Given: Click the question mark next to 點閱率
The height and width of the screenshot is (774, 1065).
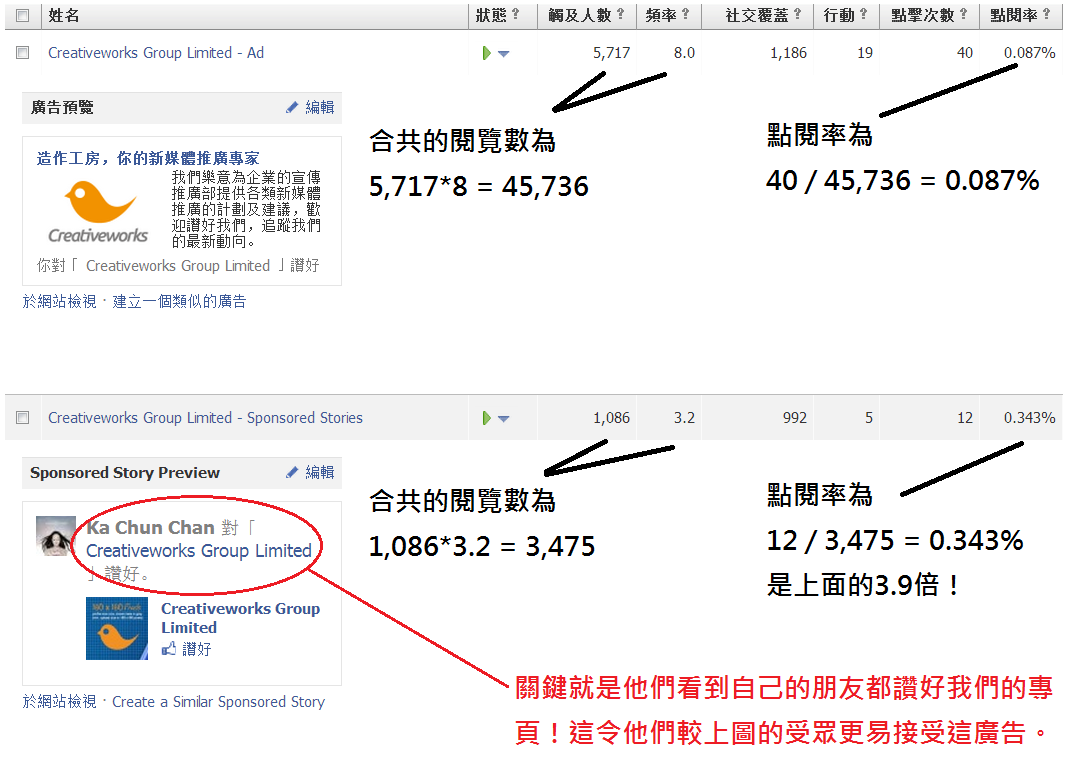Looking at the screenshot, I should pyautogui.click(x=1046, y=15).
